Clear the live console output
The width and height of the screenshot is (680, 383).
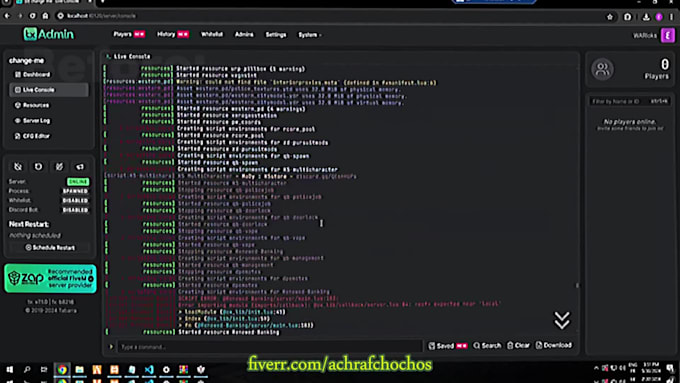[519, 346]
